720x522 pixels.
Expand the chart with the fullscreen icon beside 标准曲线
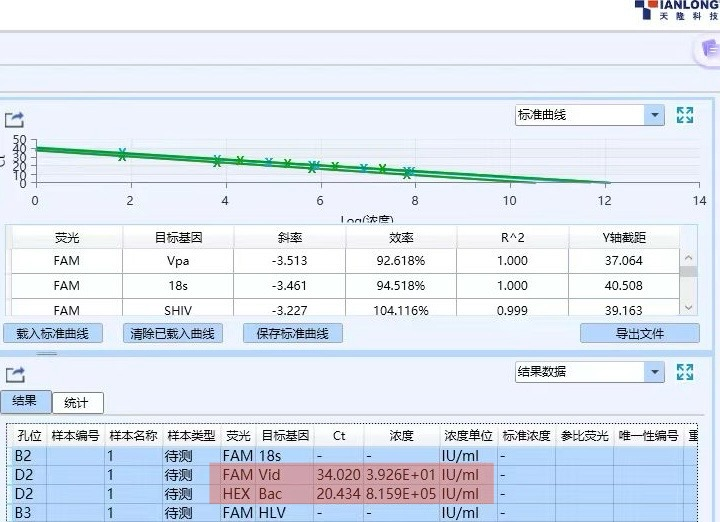point(685,115)
